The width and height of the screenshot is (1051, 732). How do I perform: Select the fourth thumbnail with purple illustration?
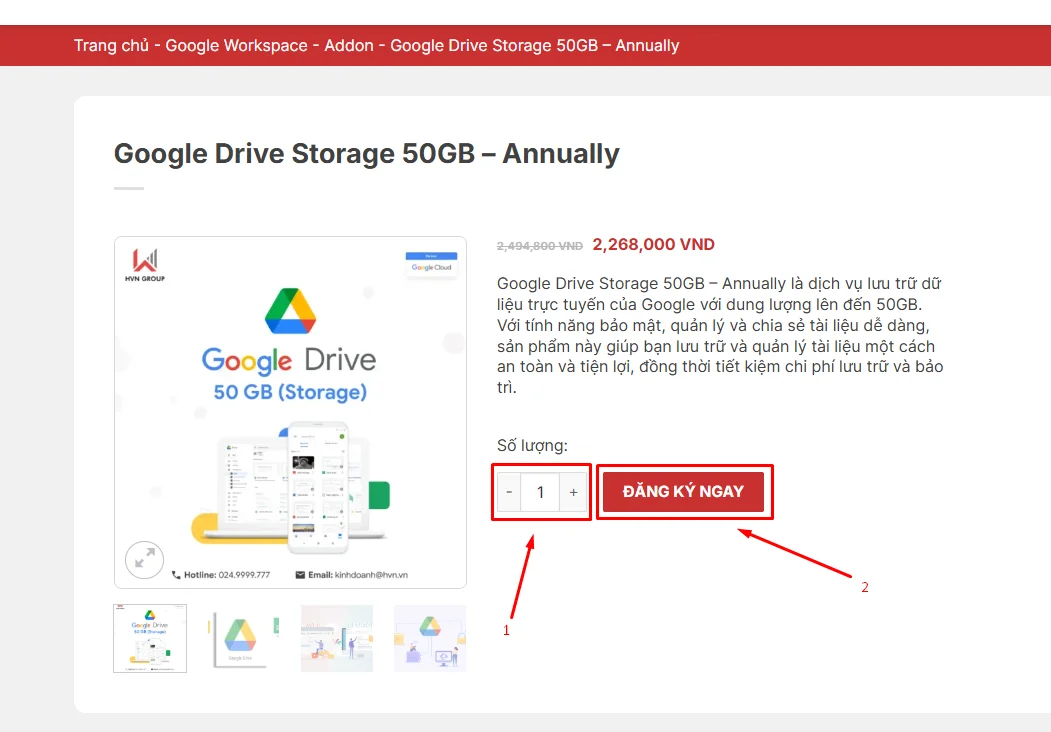tap(430, 638)
